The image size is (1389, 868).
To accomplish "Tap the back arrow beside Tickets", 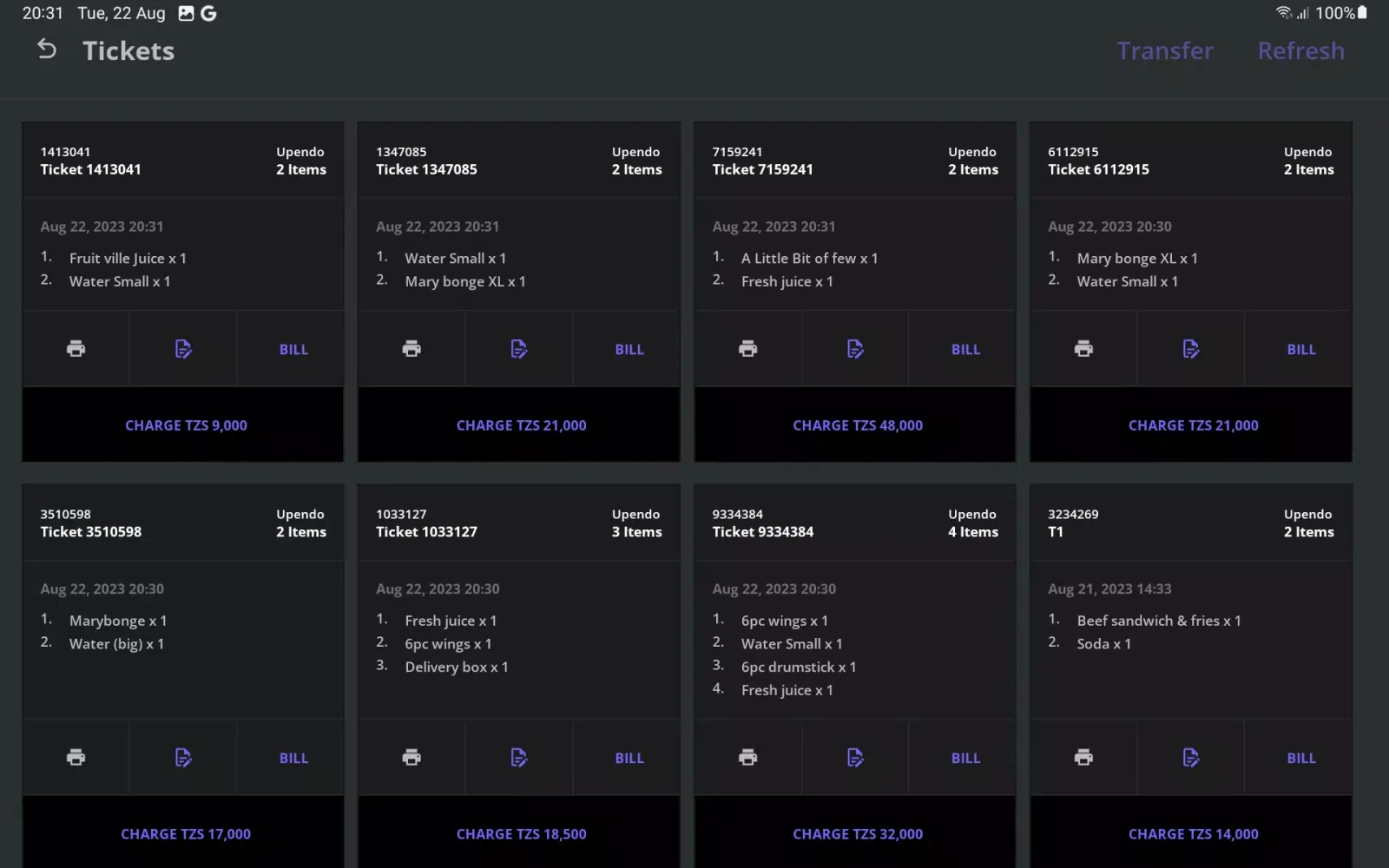I will click(x=47, y=50).
